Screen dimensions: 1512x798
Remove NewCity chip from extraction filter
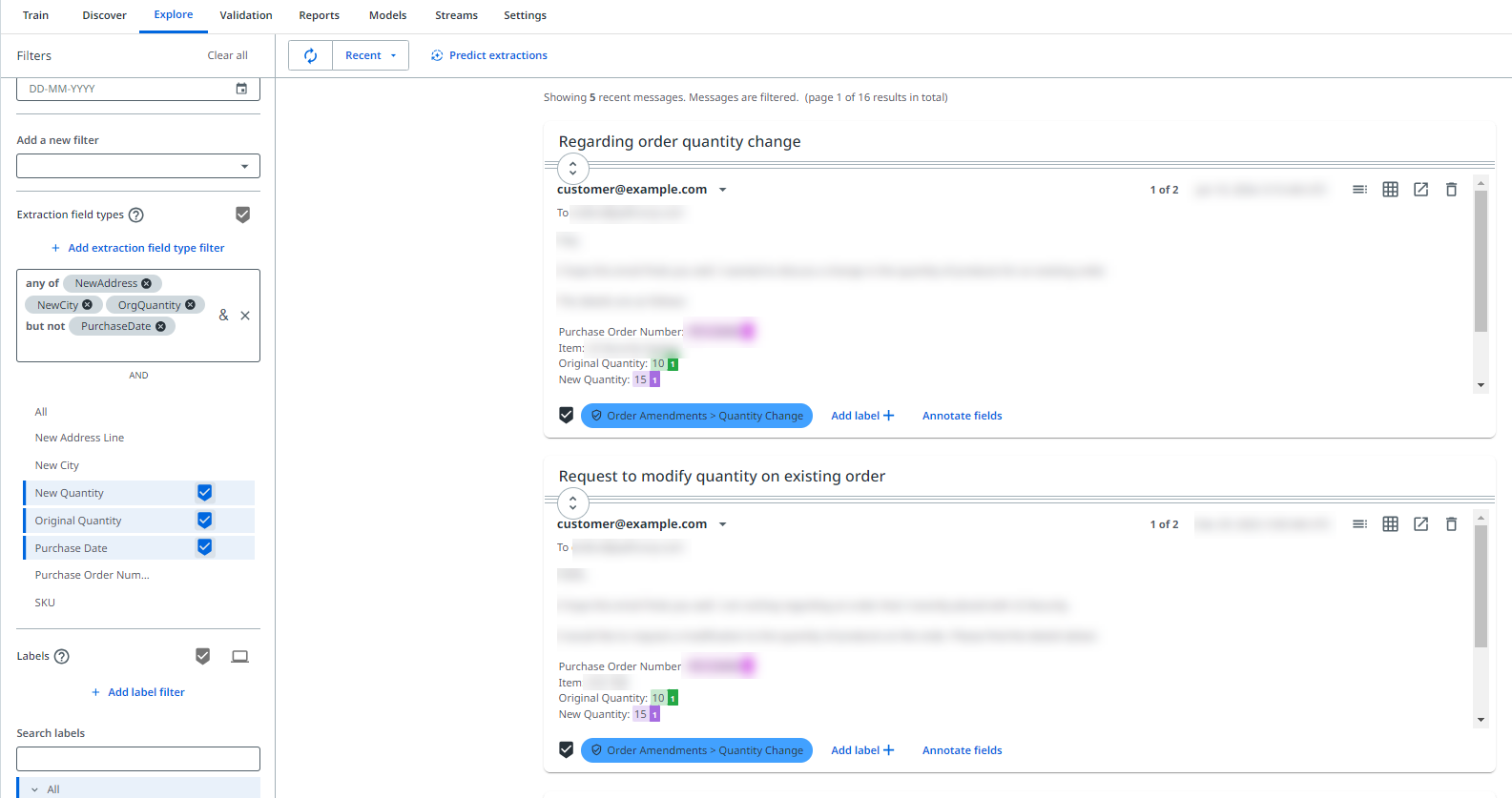click(x=88, y=305)
